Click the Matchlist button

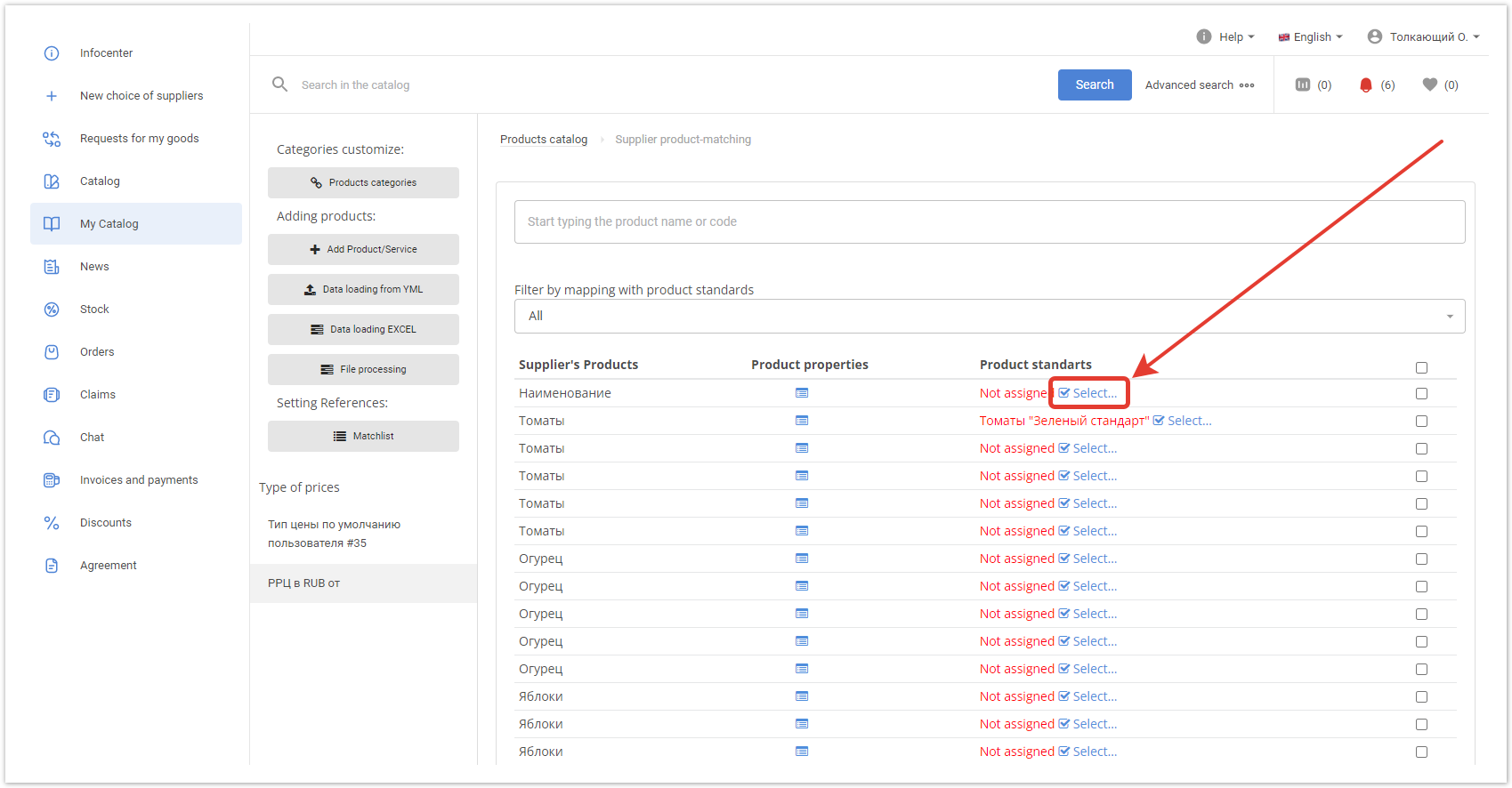pyautogui.click(x=363, y=436)
